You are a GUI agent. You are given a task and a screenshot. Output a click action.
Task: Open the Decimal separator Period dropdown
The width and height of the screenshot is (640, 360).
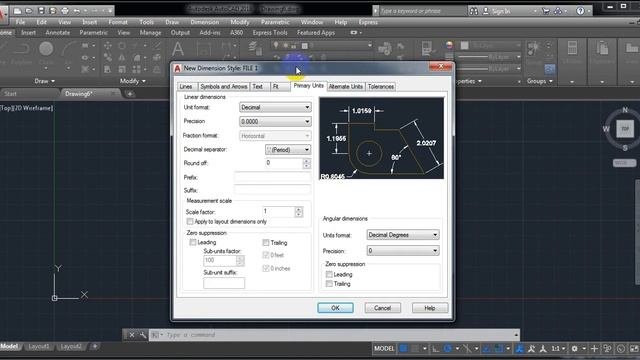pos(288,150)
